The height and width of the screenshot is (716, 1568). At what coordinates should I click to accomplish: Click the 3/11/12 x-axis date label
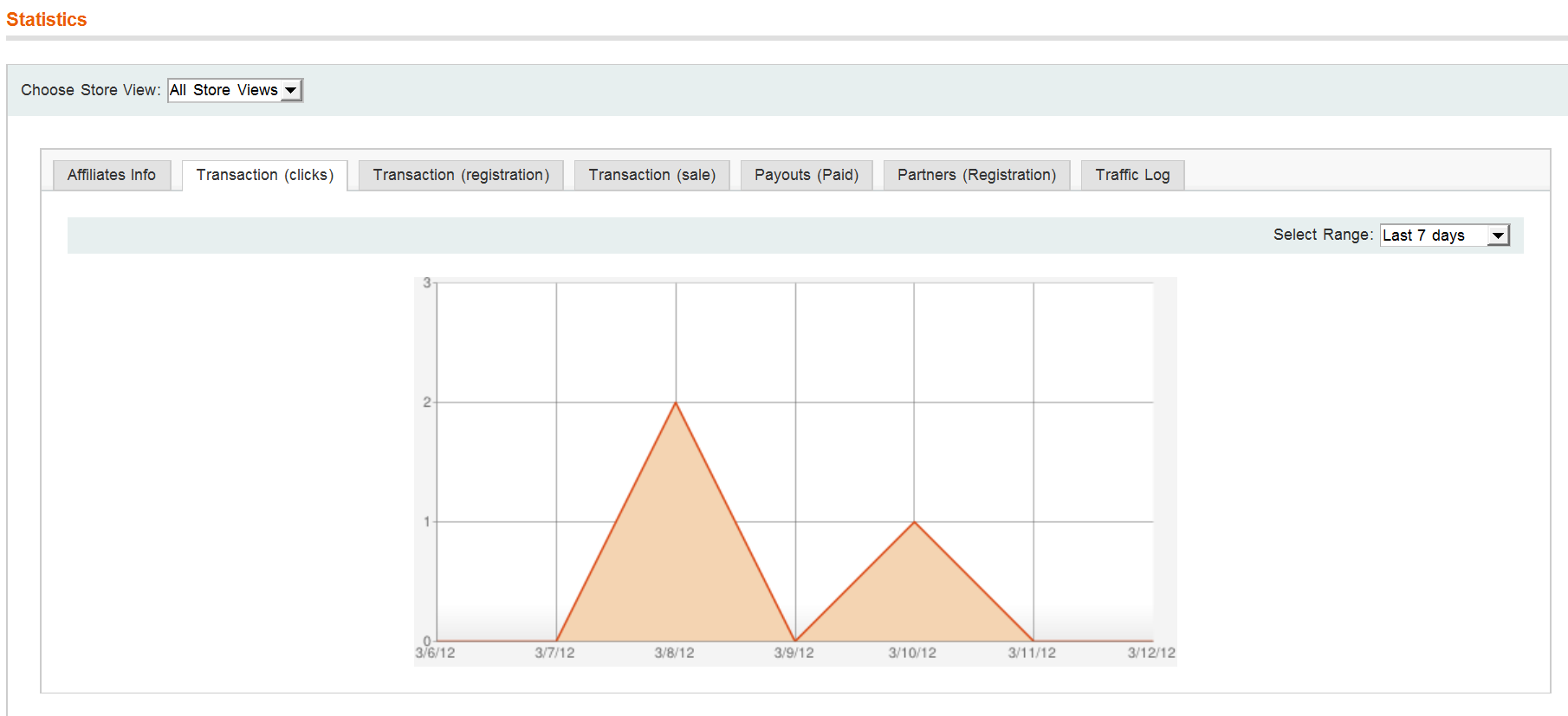(x=1032, y=653)
